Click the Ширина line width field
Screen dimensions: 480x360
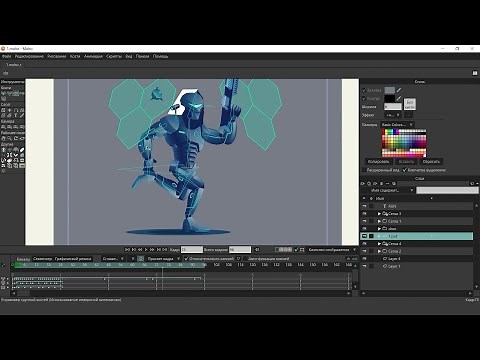click(x=393, y=107)
